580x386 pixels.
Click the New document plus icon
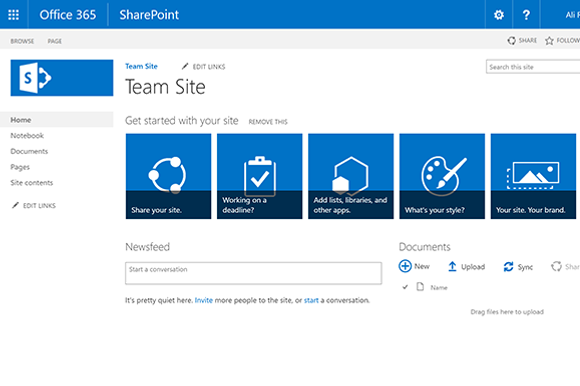[x=405, y=266]
